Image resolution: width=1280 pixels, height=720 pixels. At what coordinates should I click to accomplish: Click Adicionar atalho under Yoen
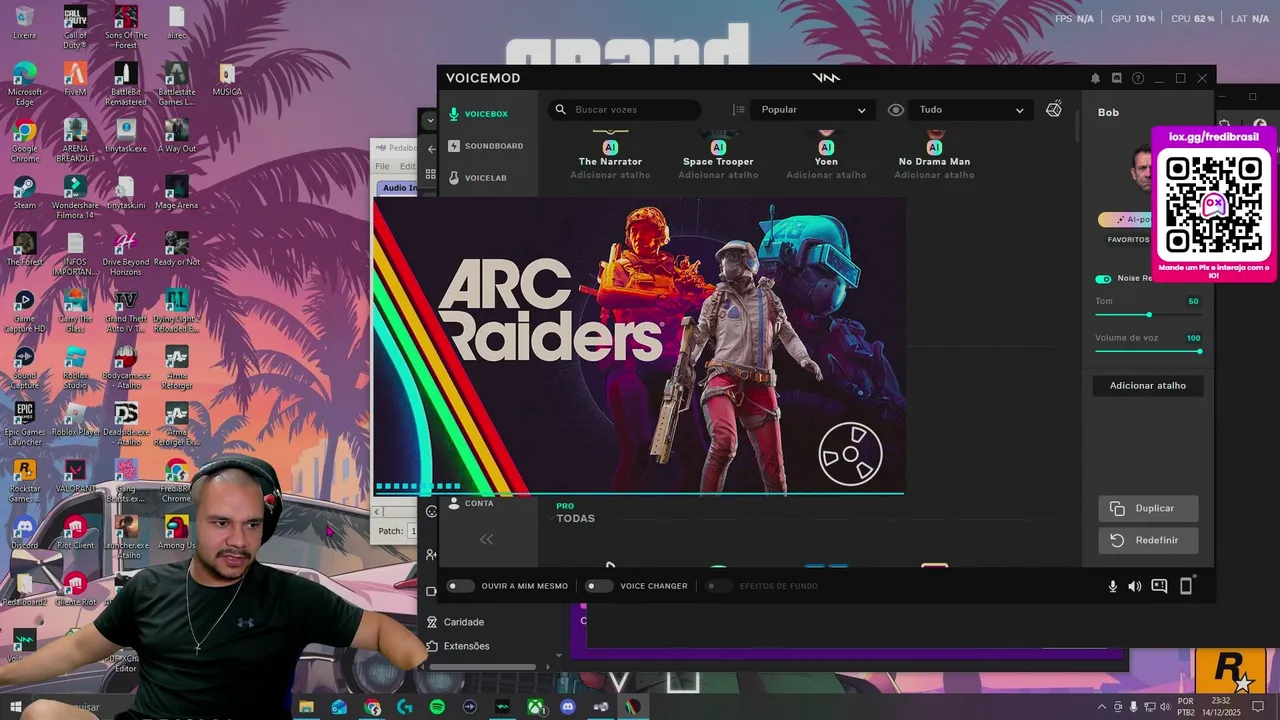[x=826, y=175]
